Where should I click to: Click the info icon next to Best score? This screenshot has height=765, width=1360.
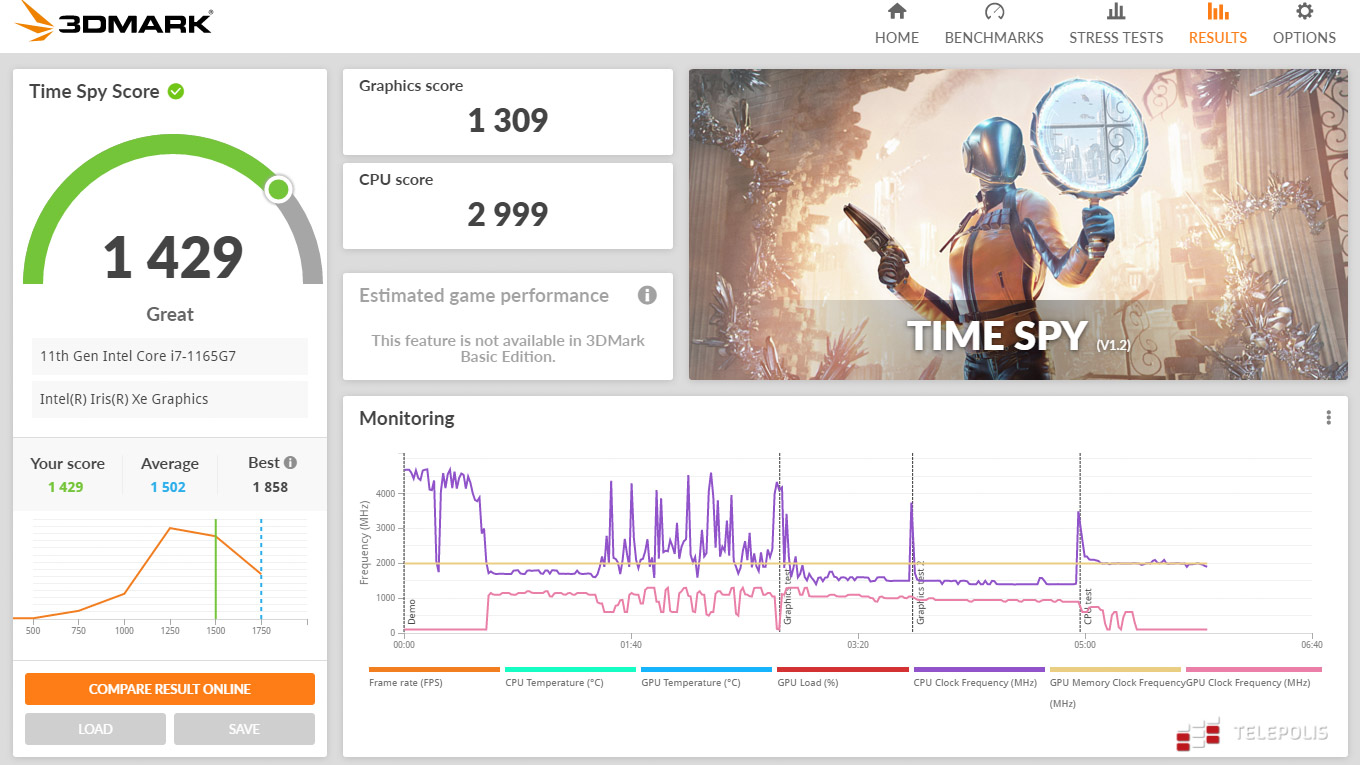pyautogui.click(x=290, y=463)
